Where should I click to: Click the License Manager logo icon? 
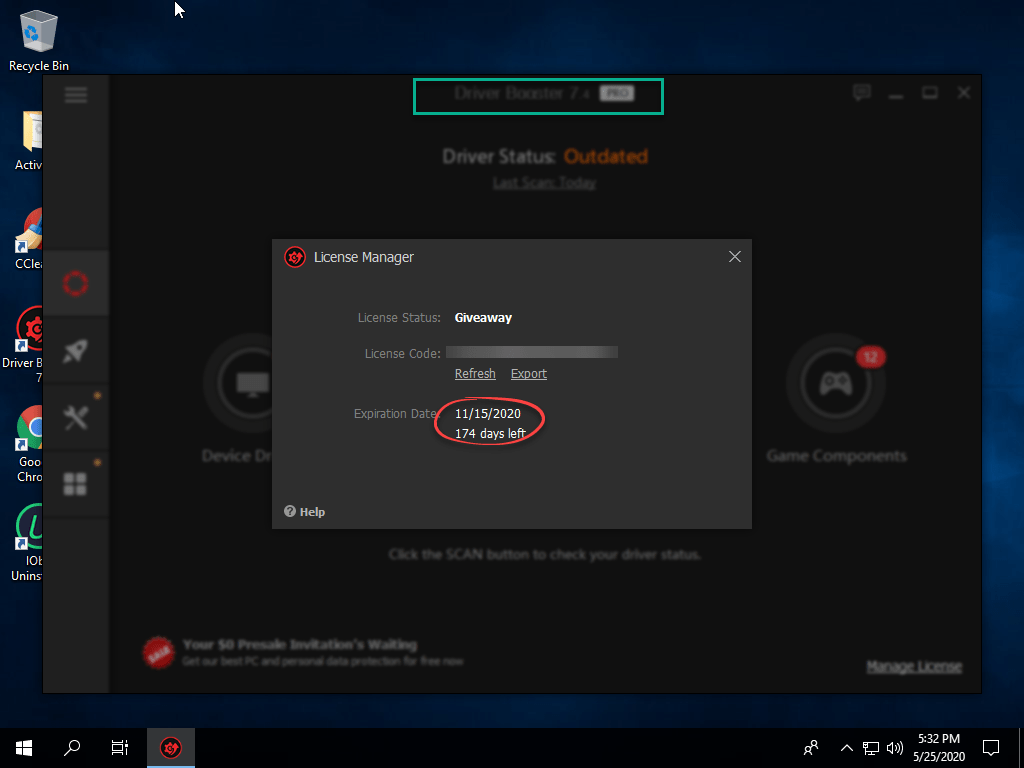click(x=295, y=257)
